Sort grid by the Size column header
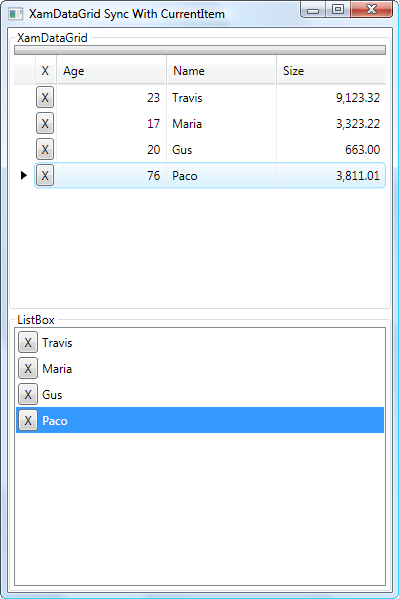Viewport: 399px width, 599px height. (331, 70)
